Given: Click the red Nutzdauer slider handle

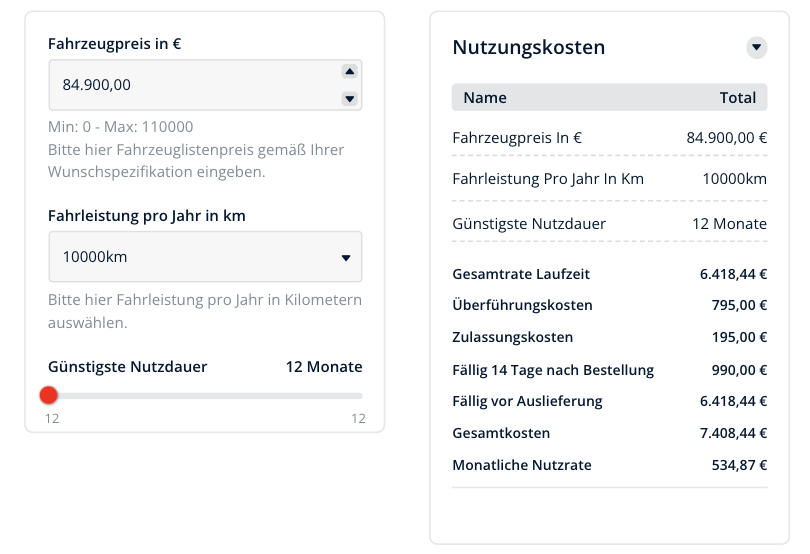Looking at the screenshot, I should 49,395.
